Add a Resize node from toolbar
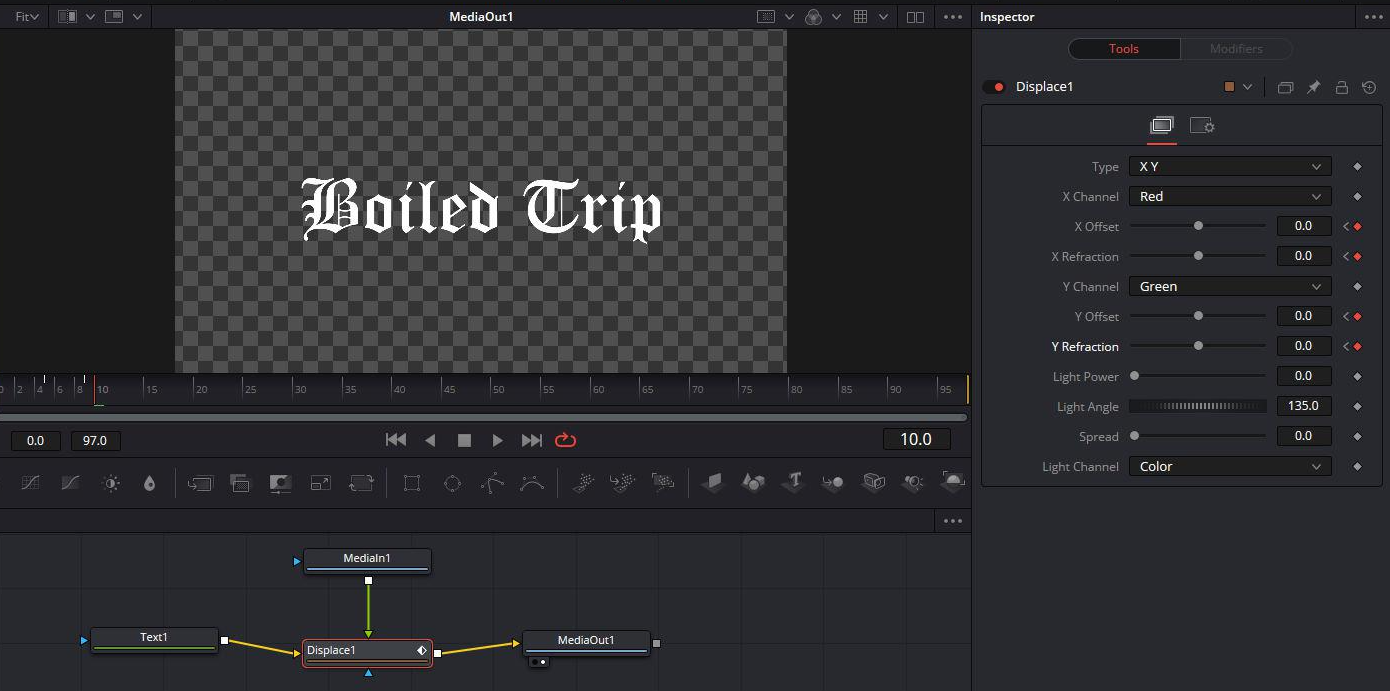Screen dimensions: 1390x691 point(320,483)
